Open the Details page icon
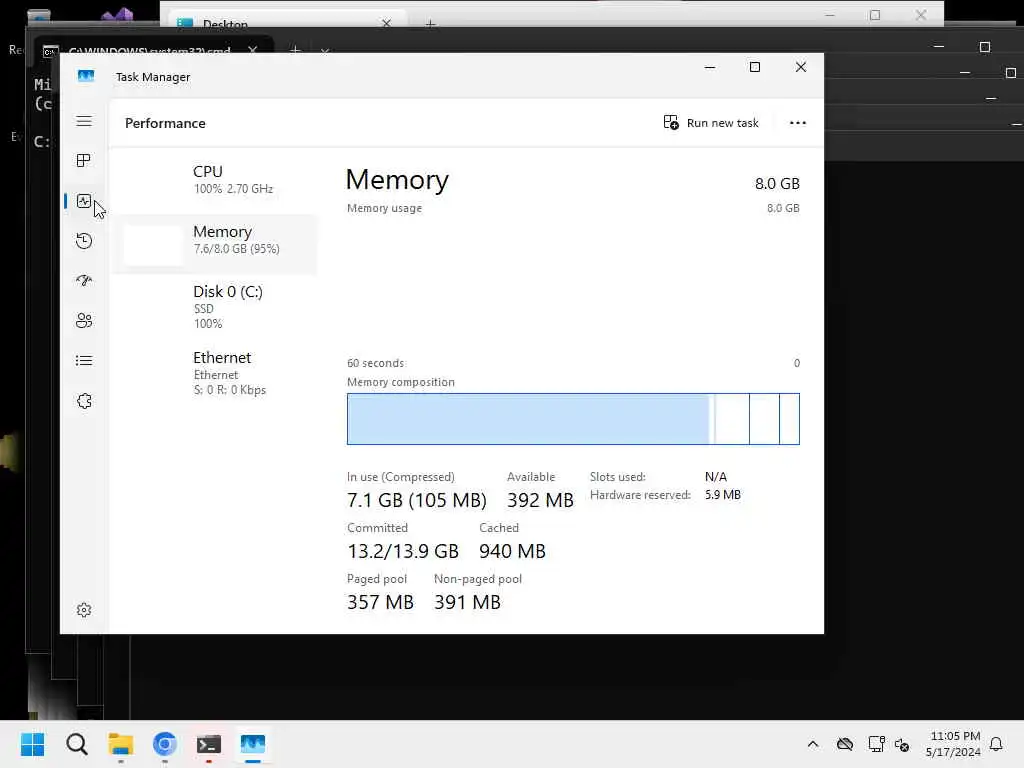1024x768 pixels. 84,360
